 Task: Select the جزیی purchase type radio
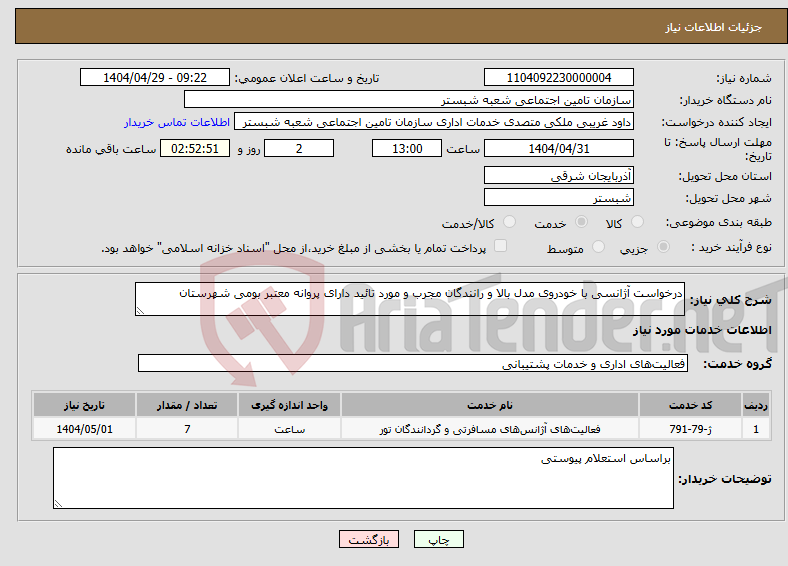click(663, 247)
